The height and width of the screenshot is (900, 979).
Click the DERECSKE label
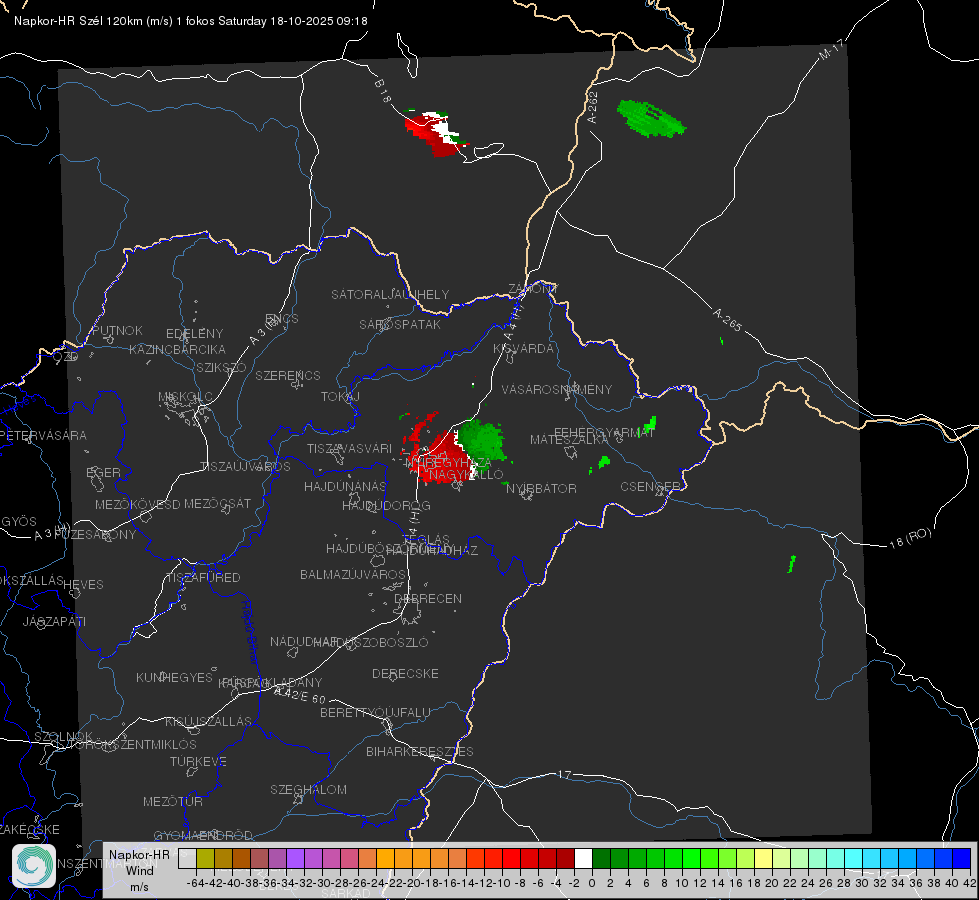(x=405, y=674)
